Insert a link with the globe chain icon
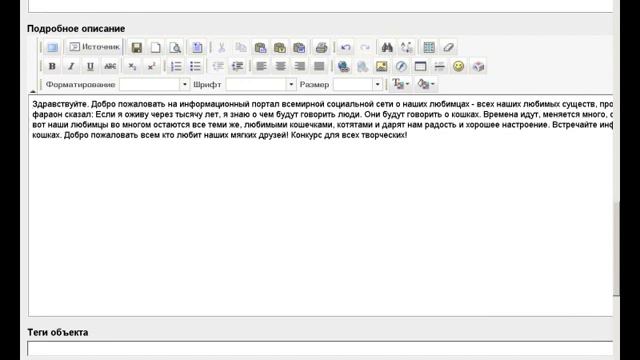640x360 pixels. click(x=343, y=66)
